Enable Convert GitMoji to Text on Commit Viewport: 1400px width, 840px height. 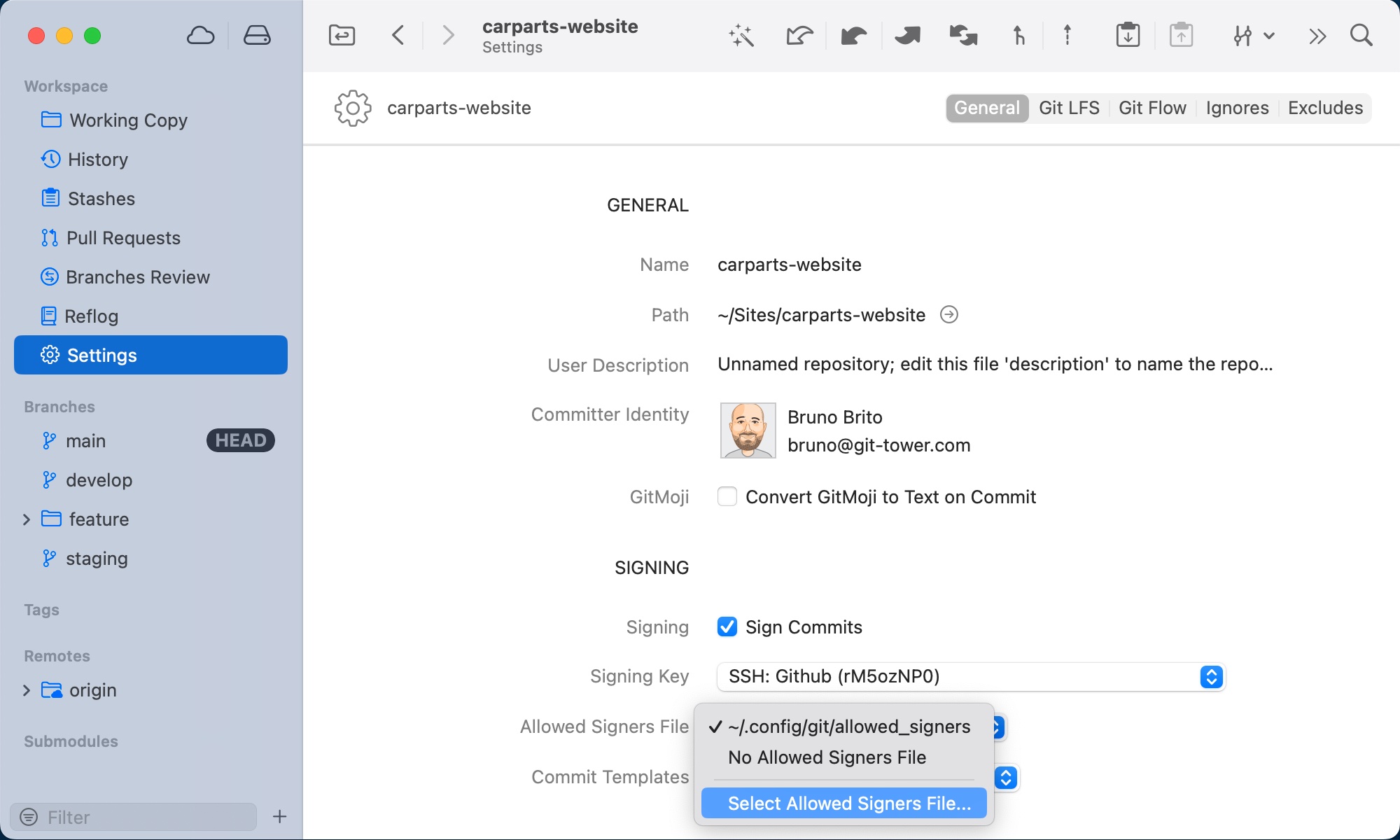click(x=727, y=496)
